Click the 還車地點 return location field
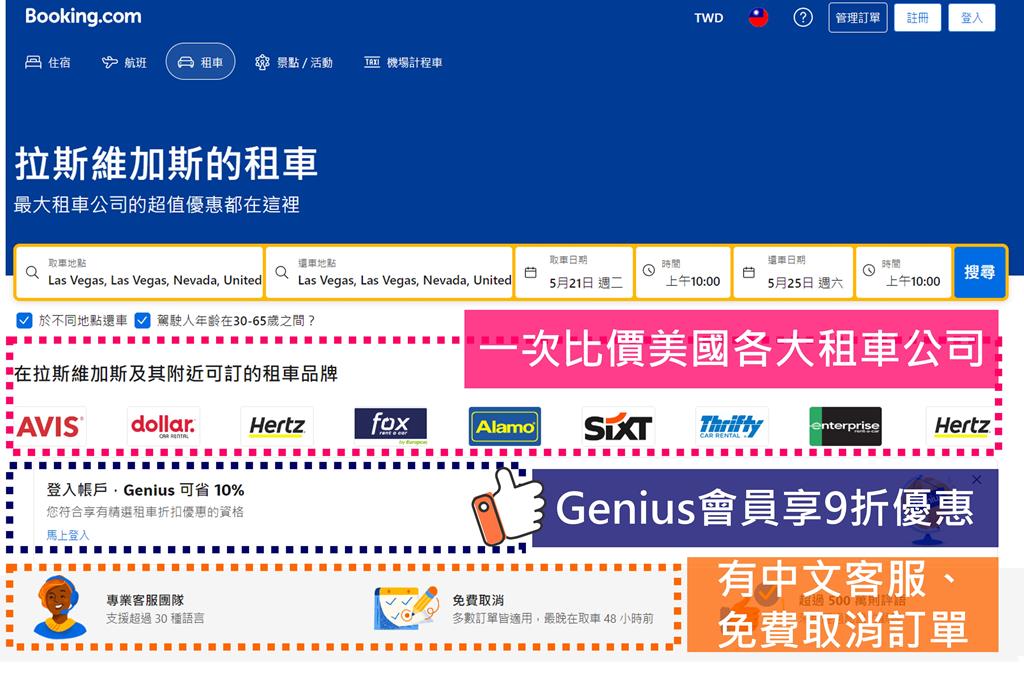Screen dimensions: 1024x681 point(389,272)
